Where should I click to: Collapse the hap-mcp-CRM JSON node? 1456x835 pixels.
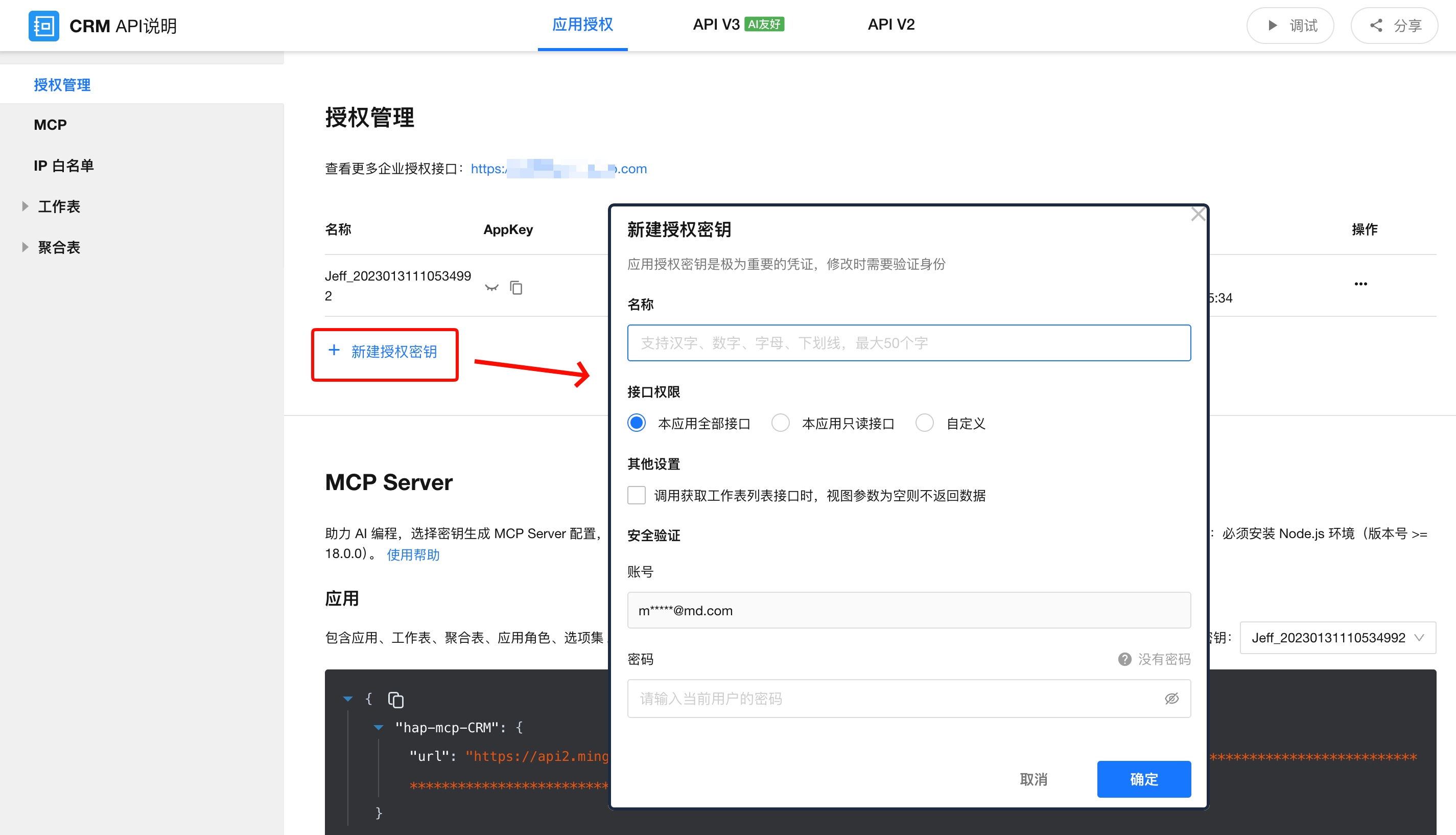(379, 727)
